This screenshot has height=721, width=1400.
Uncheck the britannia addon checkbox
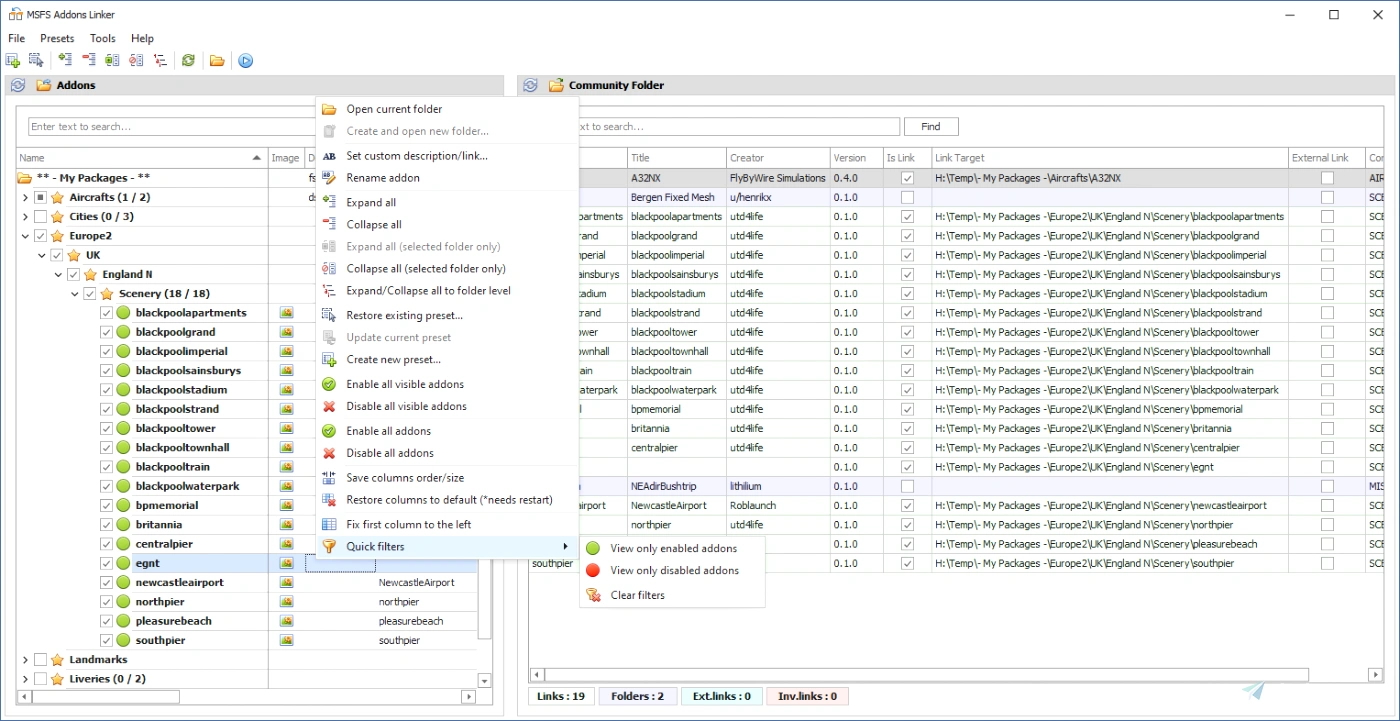pos(107,525)
